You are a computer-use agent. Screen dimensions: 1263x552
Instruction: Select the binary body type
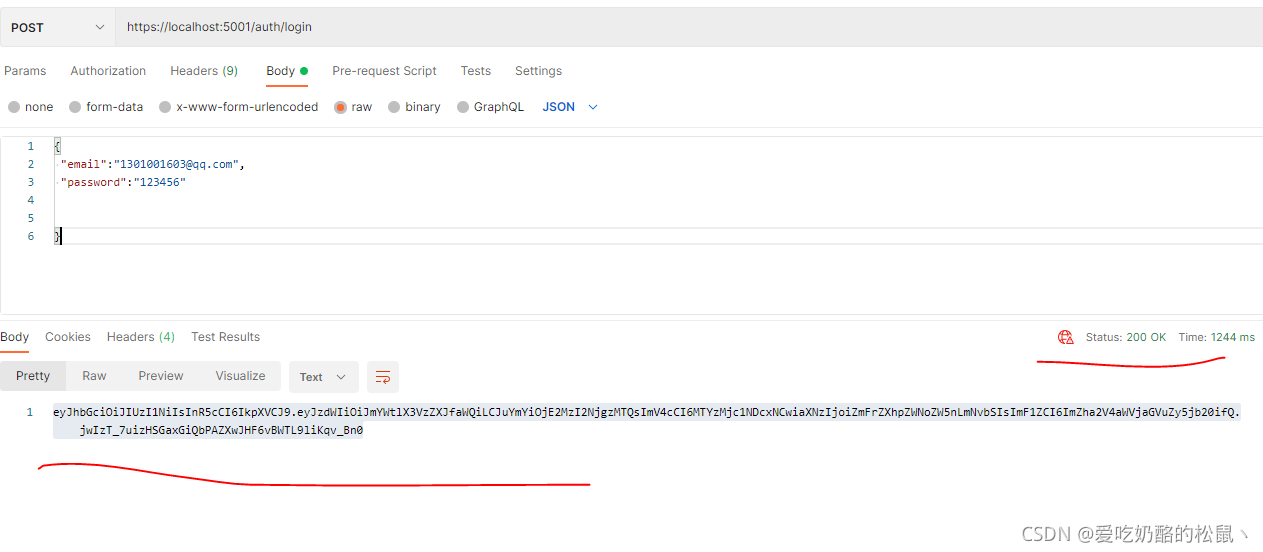point(414,107)
